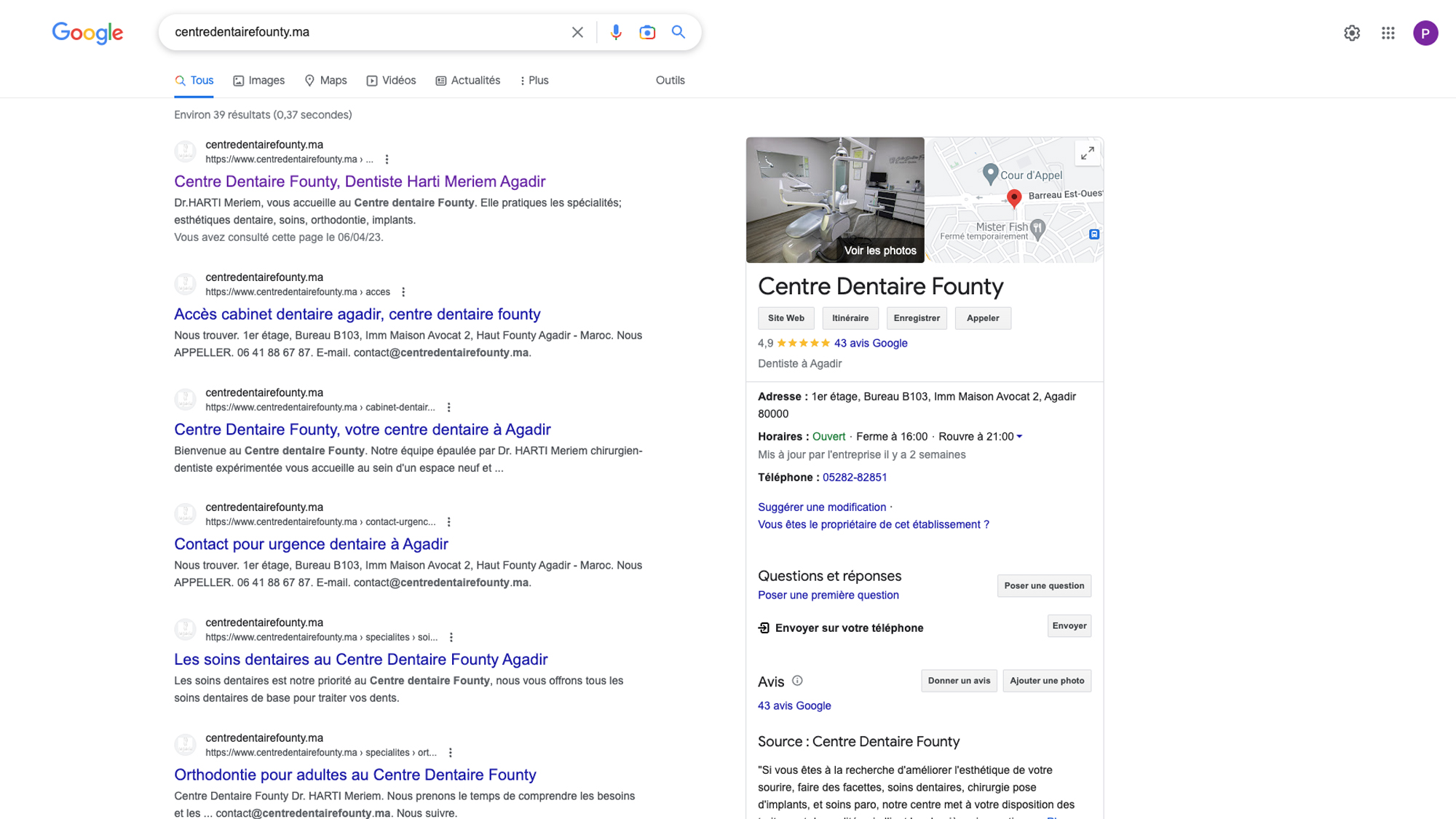Open 'Accès cabinet dentaire agadir' result
The height and width of the screenshot is (819, 1456).
357,314
